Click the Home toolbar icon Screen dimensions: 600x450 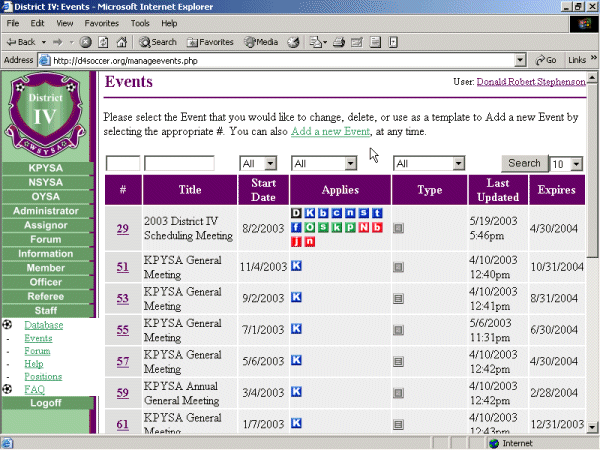[122, 42]
